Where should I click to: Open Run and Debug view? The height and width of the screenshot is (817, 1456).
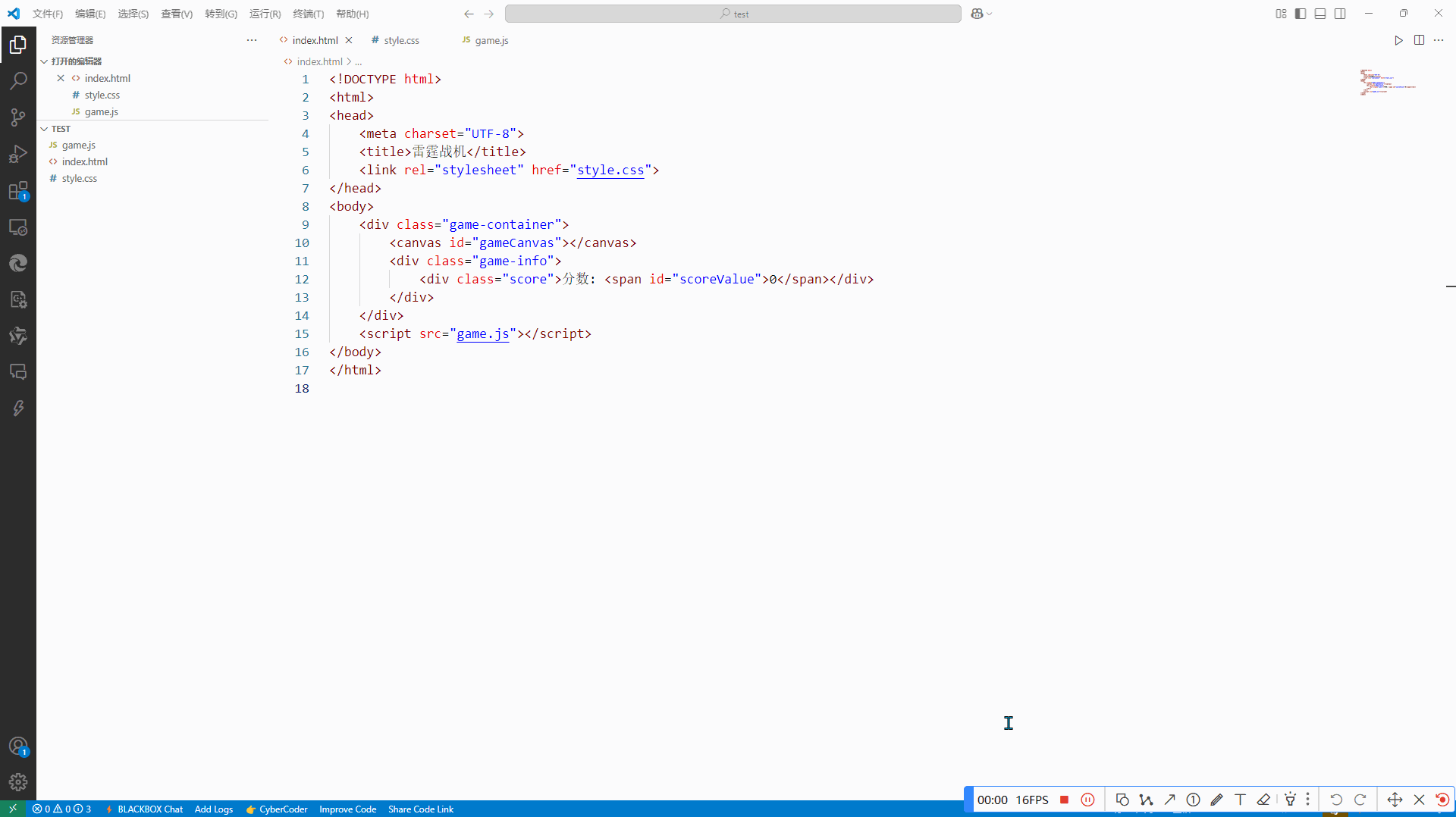[18, 154]
